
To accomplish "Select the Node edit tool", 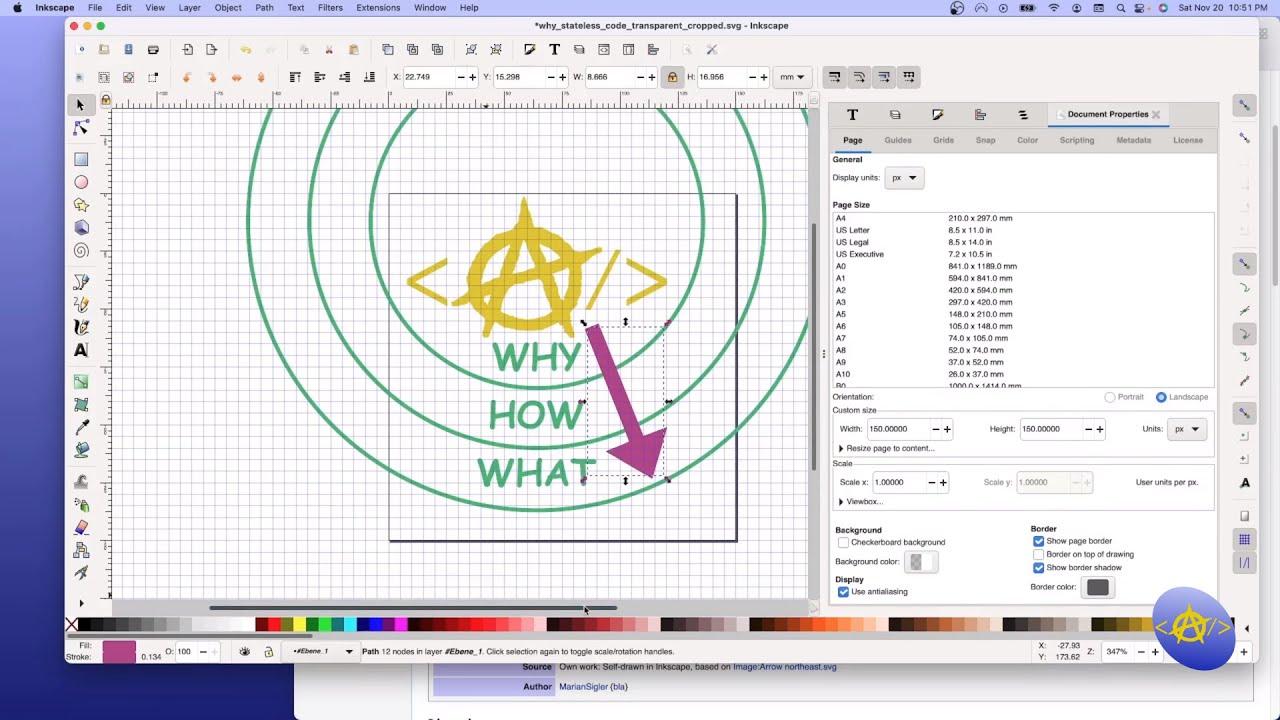I will (x=81, y=129).
